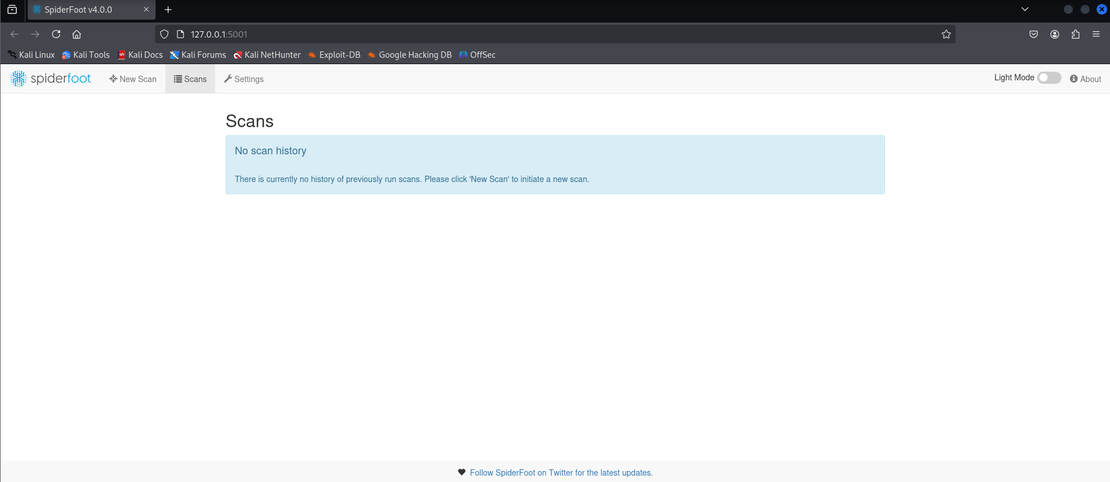Open the browser extensions icon
1110x482 pixels.
tap(1076, 34)
